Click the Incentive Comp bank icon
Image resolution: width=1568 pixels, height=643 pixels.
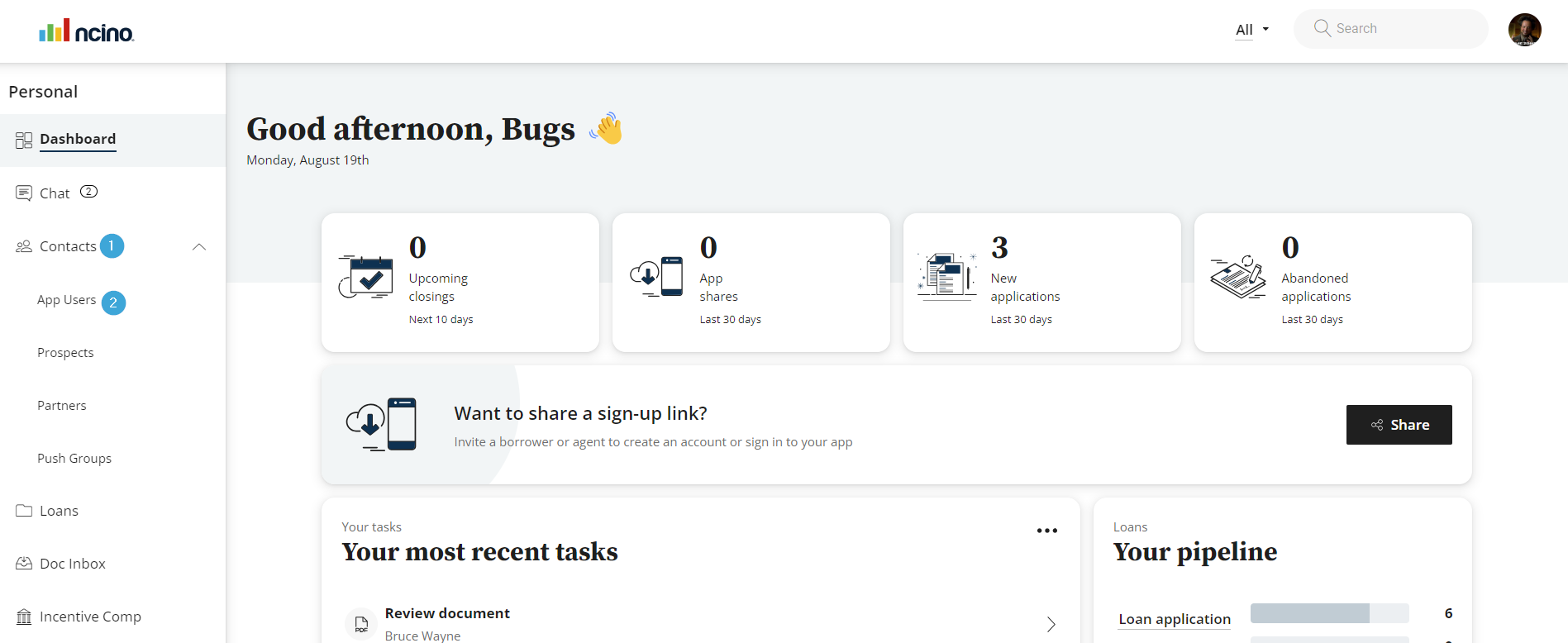(24, 617)
